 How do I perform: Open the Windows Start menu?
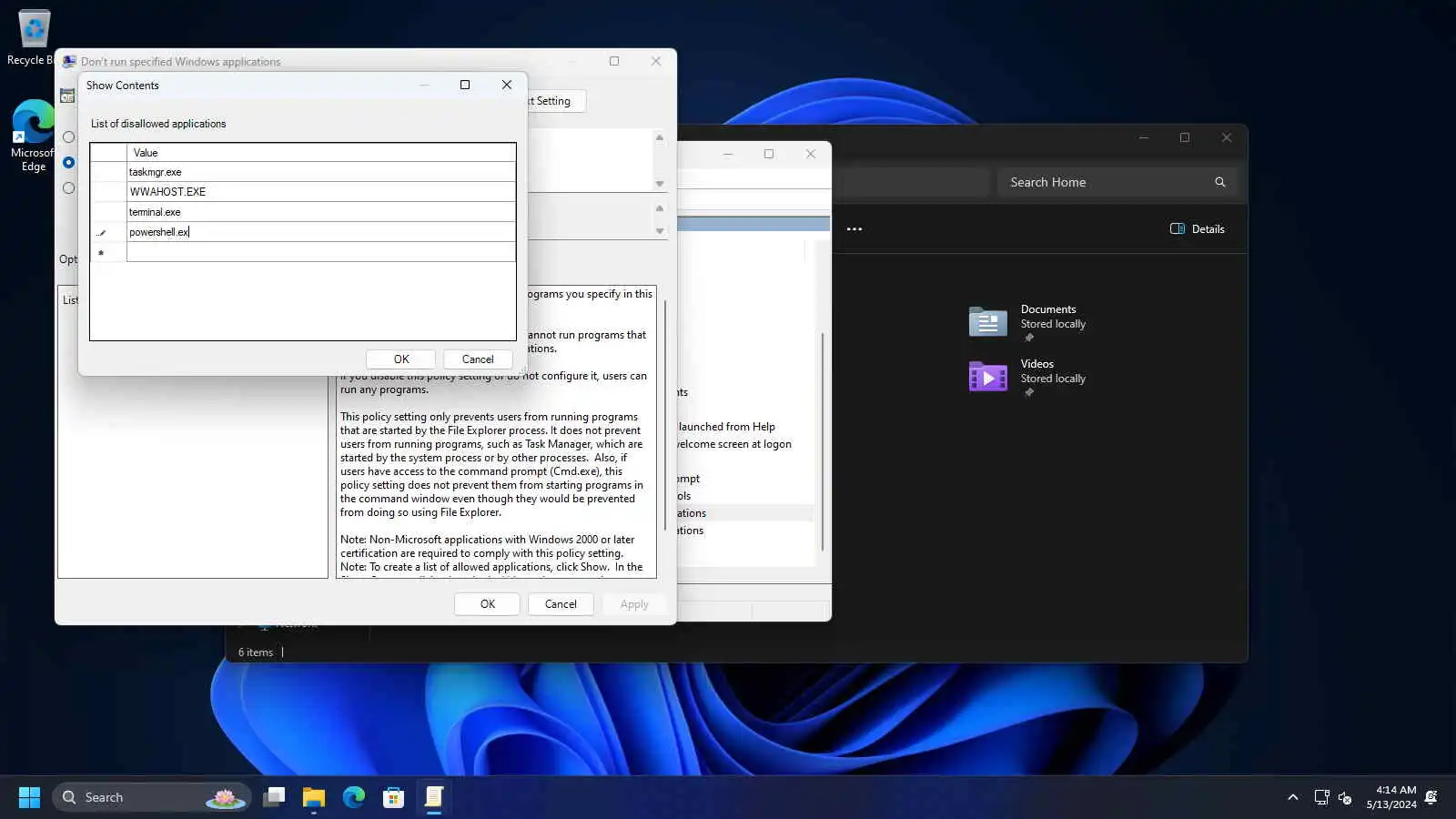29,798
